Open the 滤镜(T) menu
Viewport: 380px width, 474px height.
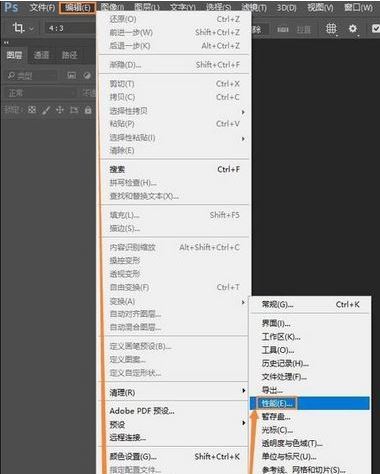[x=254, y=7]
